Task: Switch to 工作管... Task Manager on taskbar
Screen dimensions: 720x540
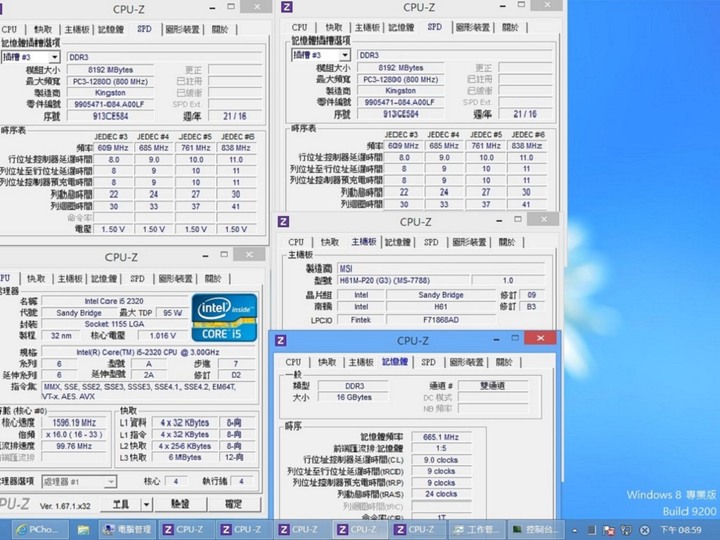Action: coord(477,529)
